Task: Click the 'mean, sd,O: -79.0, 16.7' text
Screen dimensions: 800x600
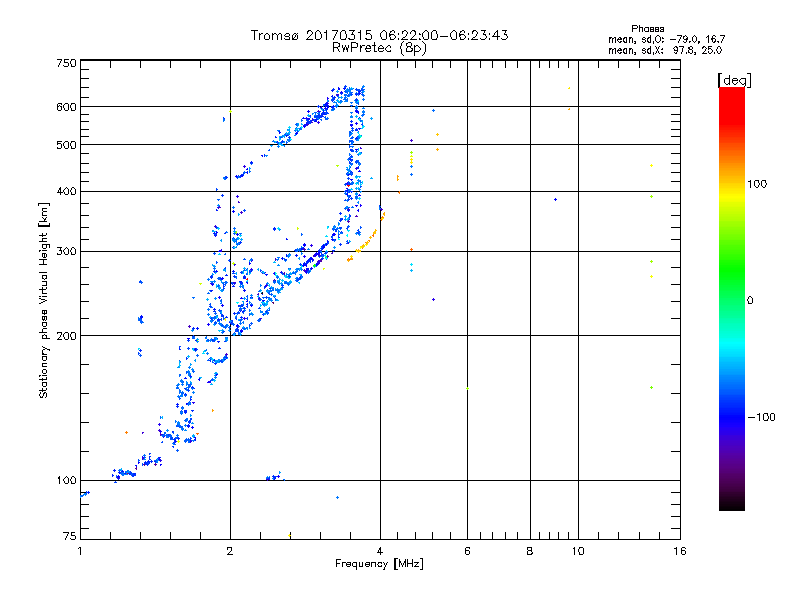Action: 666,39
